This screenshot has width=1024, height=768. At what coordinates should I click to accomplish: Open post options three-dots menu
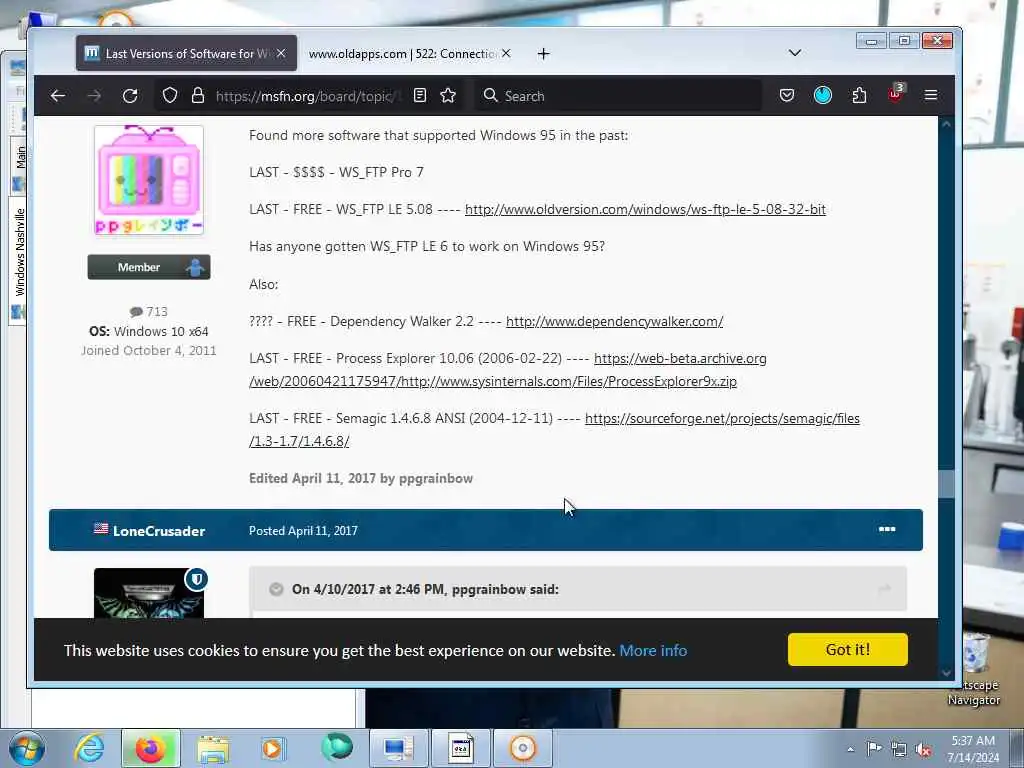[887, 529]
